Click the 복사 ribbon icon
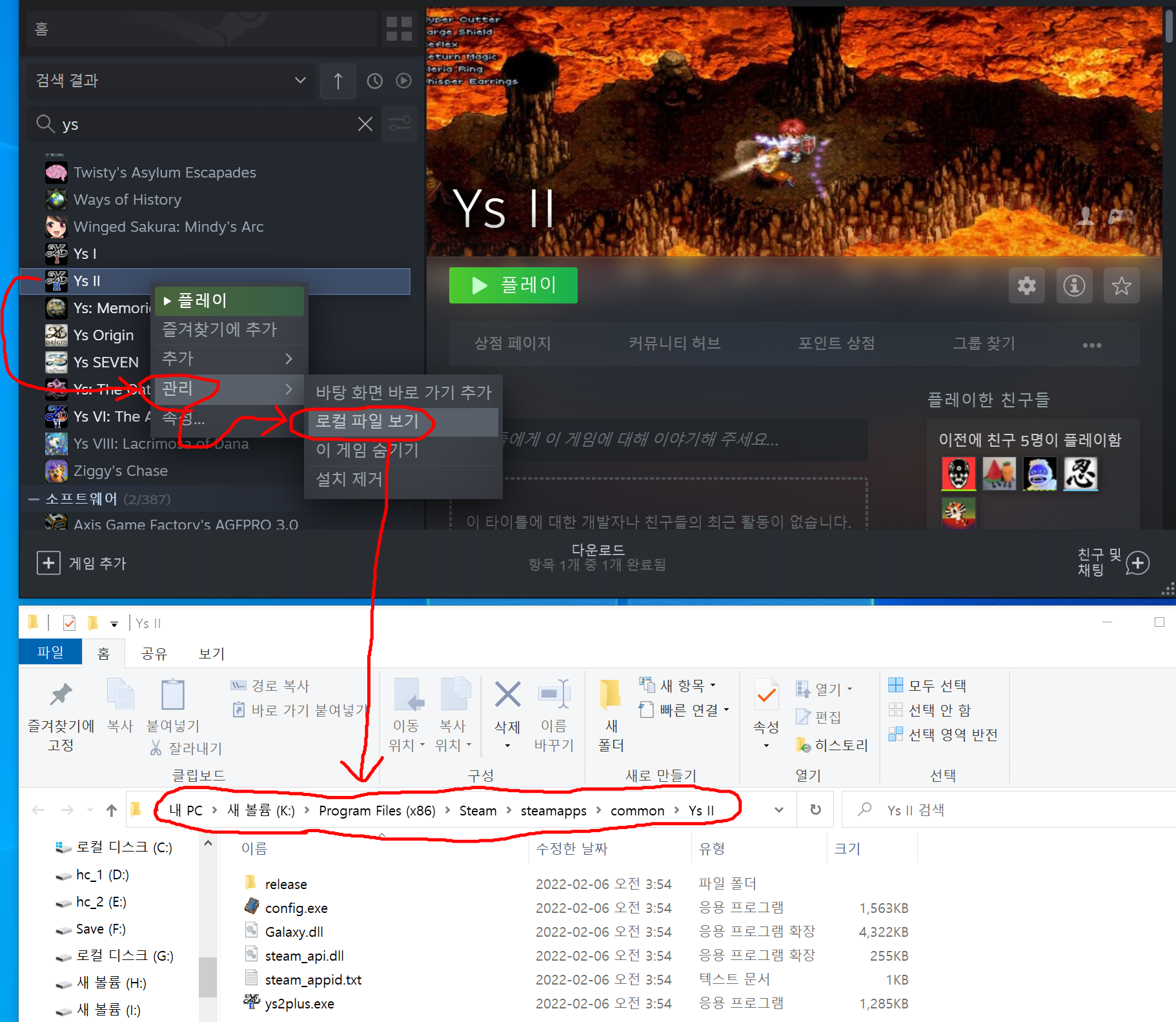This screenshot has width=1176, height=1022. click(120, 695)
